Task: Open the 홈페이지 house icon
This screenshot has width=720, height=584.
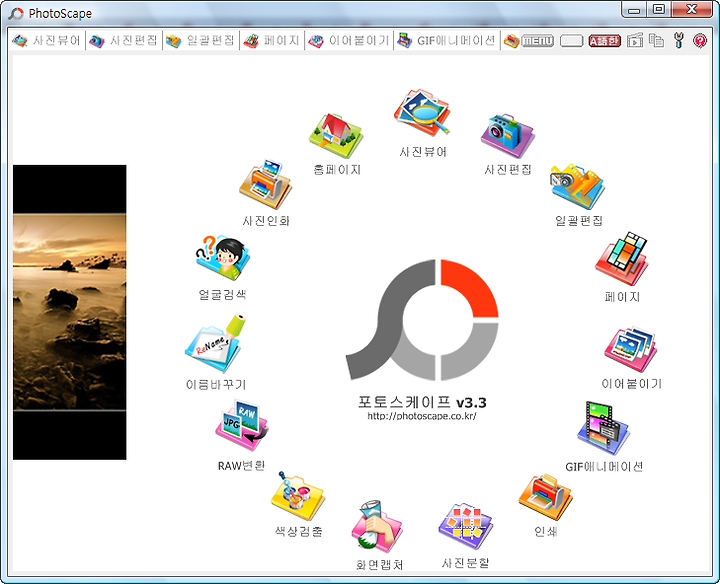Action: point(336,136)
